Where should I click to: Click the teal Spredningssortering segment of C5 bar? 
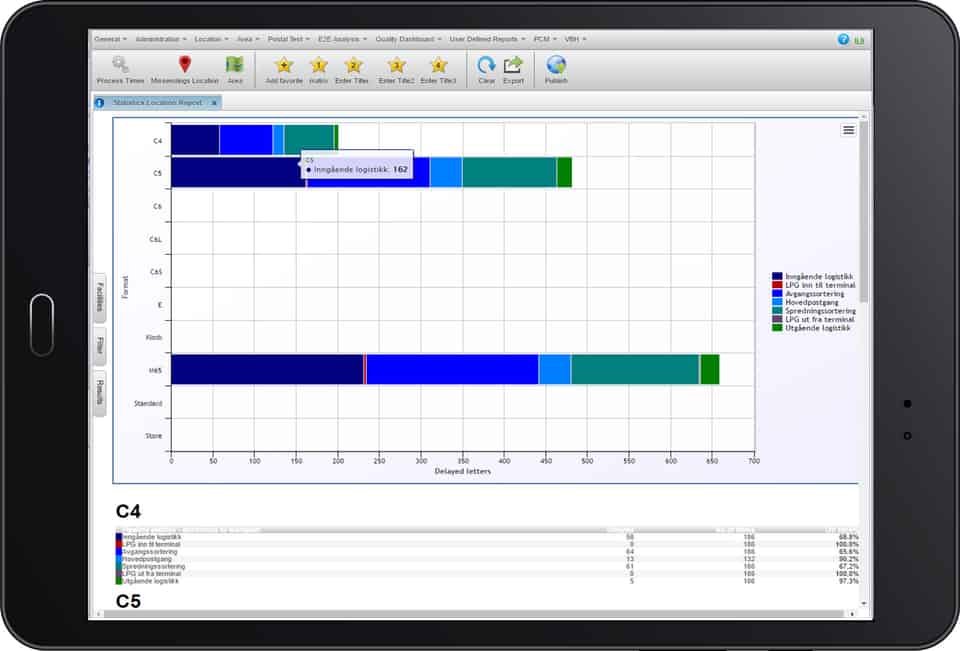tap(509, 172)
